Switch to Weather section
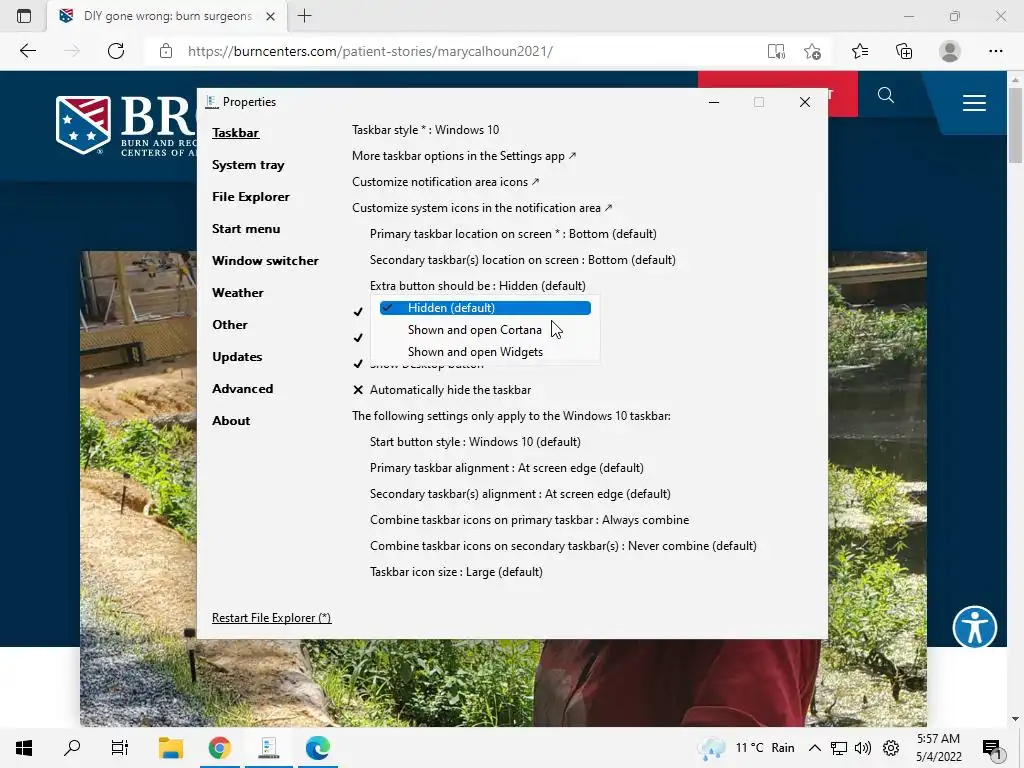This screenshot has width=1024, height=768. click(238, 293)
